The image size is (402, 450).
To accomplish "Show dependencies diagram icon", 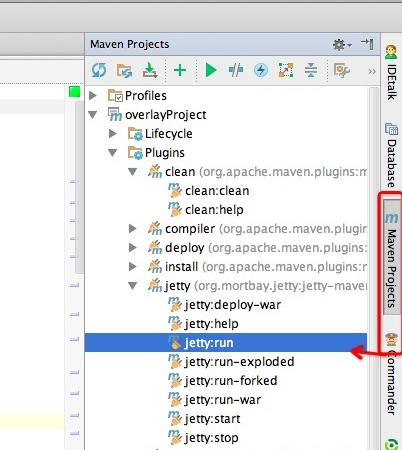I will (286, 70).
